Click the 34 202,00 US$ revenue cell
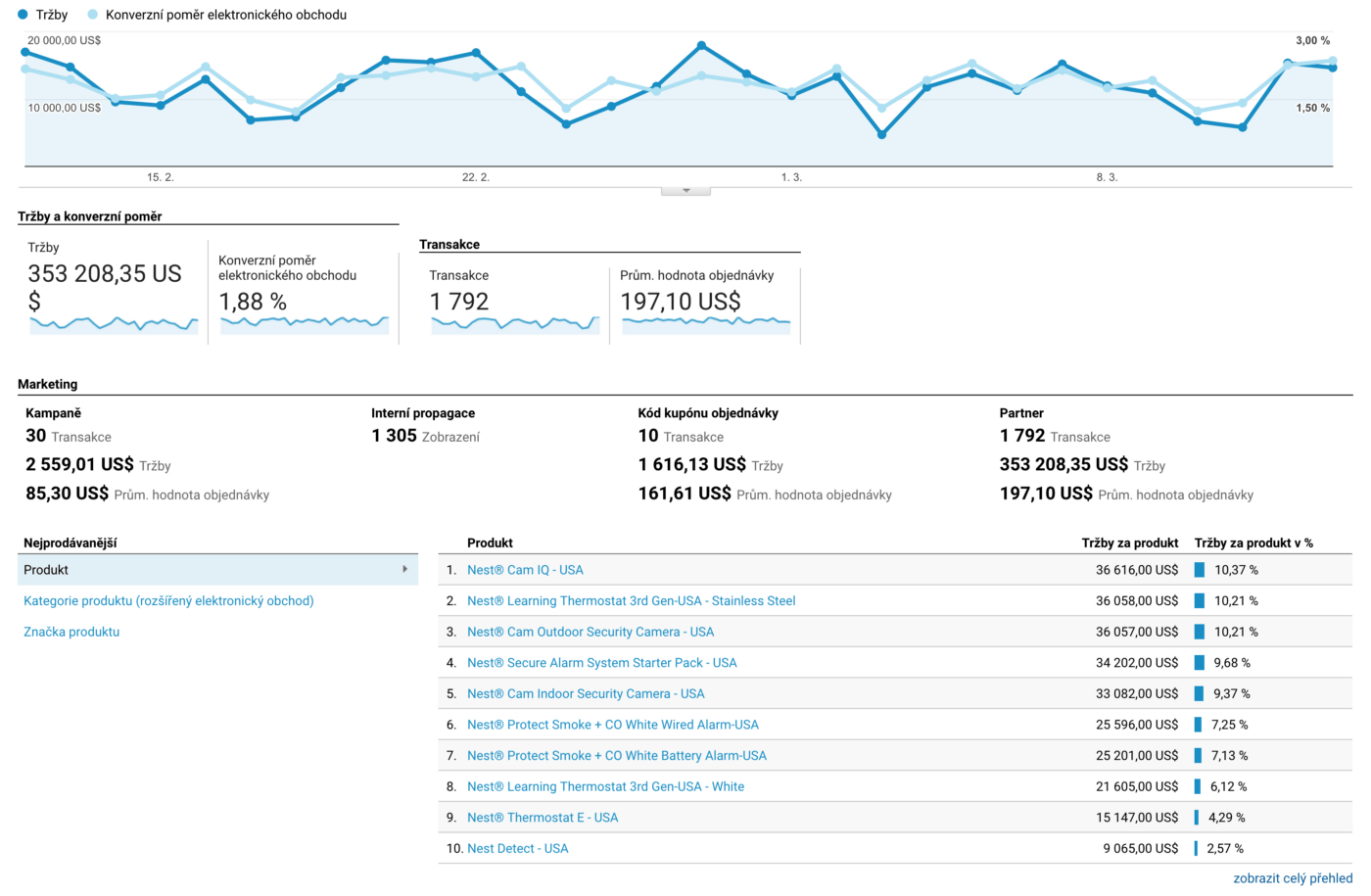1371x896 pixels. coord(1137,663)
